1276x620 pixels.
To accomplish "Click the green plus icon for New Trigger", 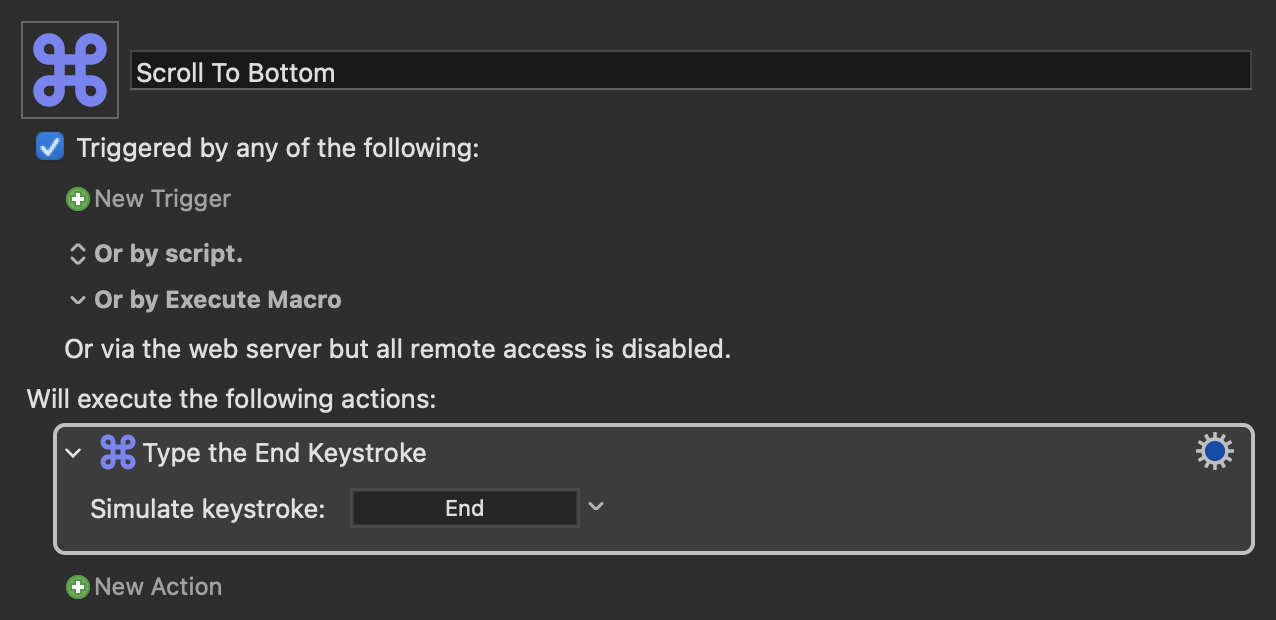I will click(x=77, y=199).
